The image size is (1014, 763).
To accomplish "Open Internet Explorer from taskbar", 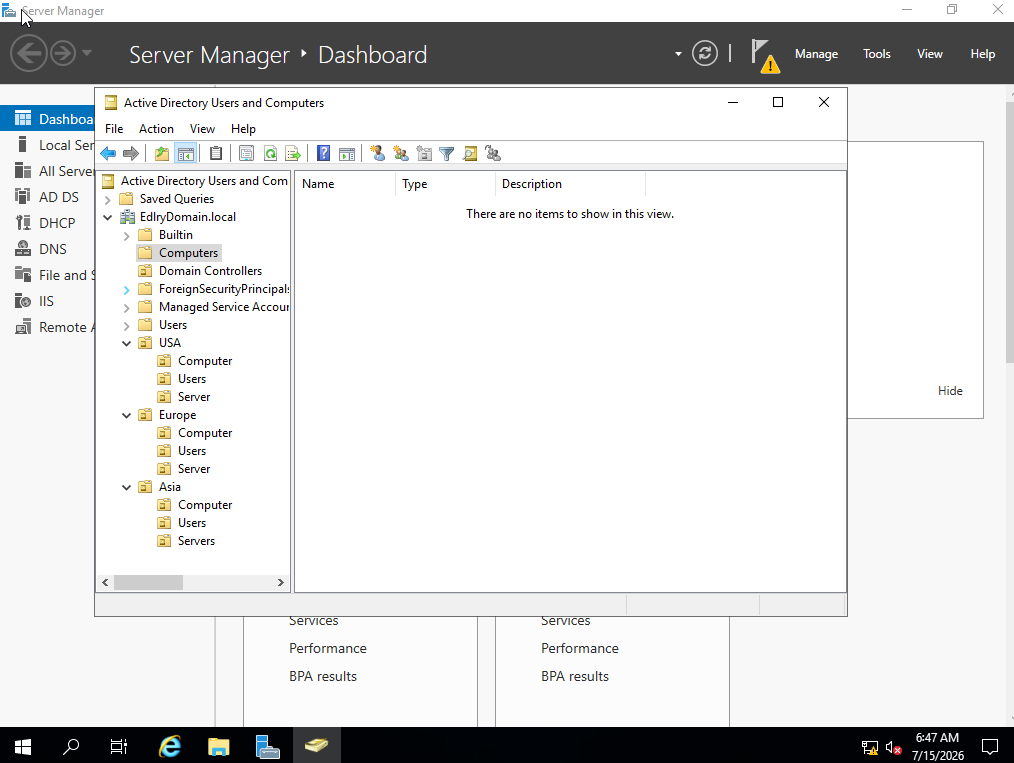I will pos(170,746).
